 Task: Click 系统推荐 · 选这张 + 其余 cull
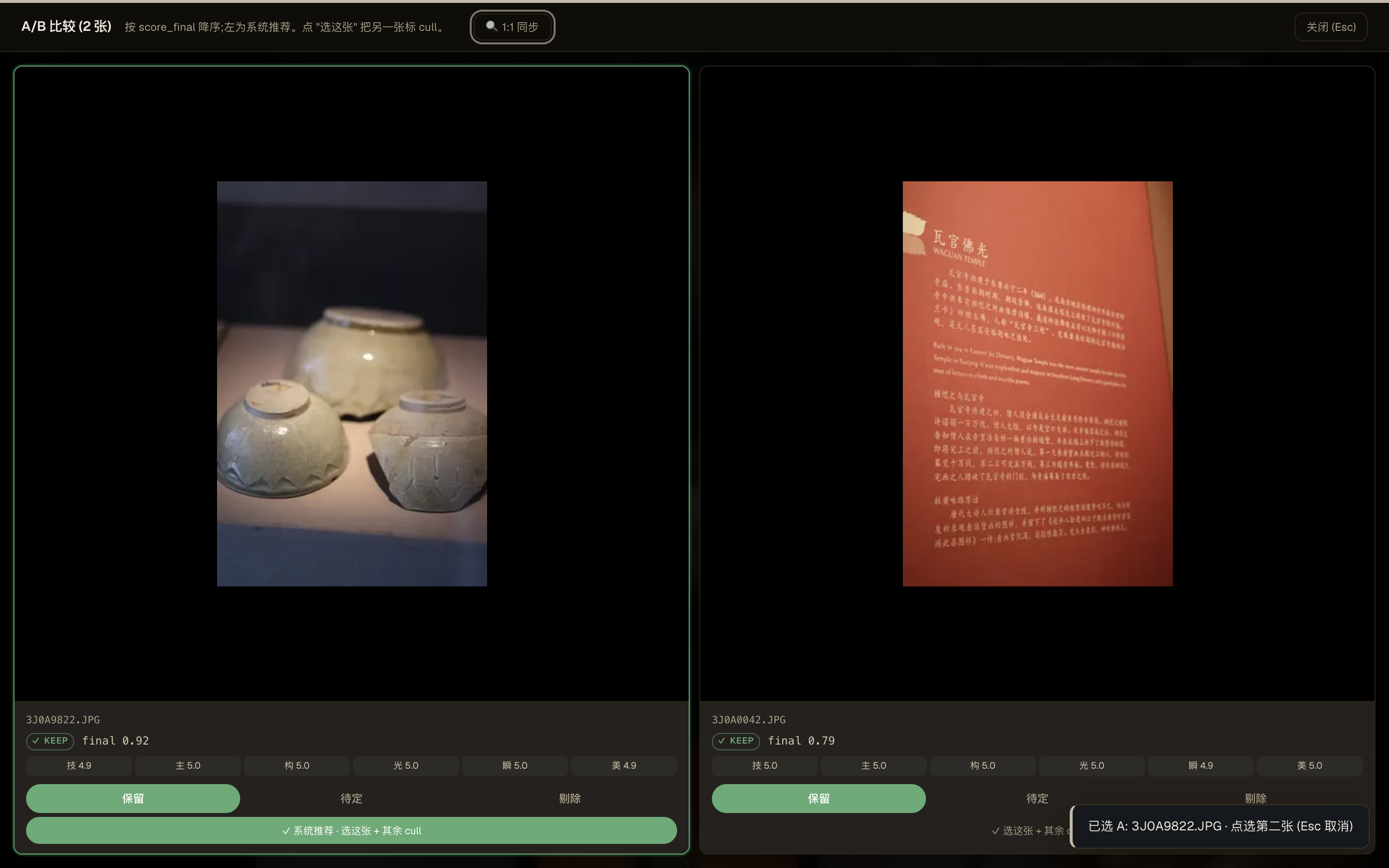[x=351, y=830]
